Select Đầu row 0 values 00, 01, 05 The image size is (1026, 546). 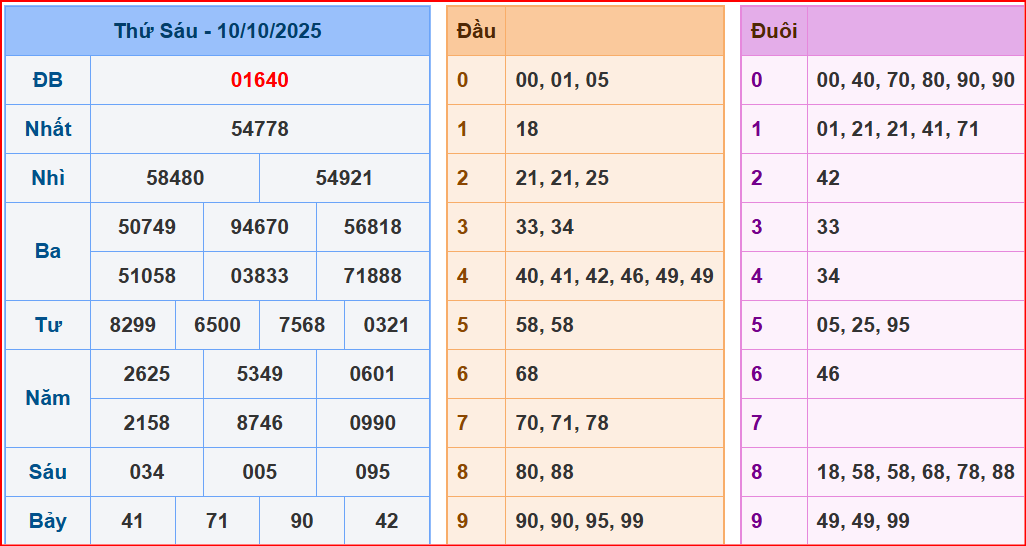562,80
